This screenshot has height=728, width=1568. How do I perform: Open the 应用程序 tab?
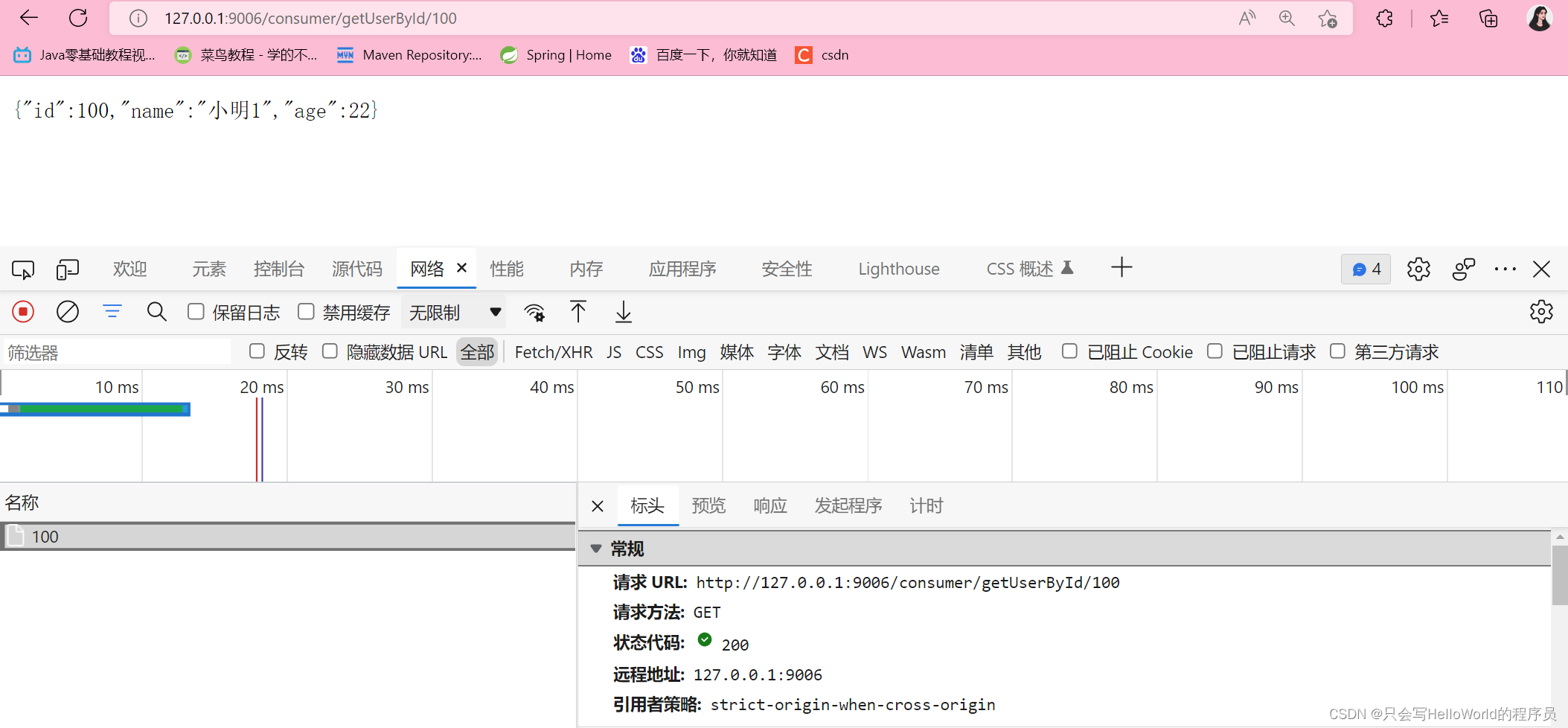[x=682, y=269]
